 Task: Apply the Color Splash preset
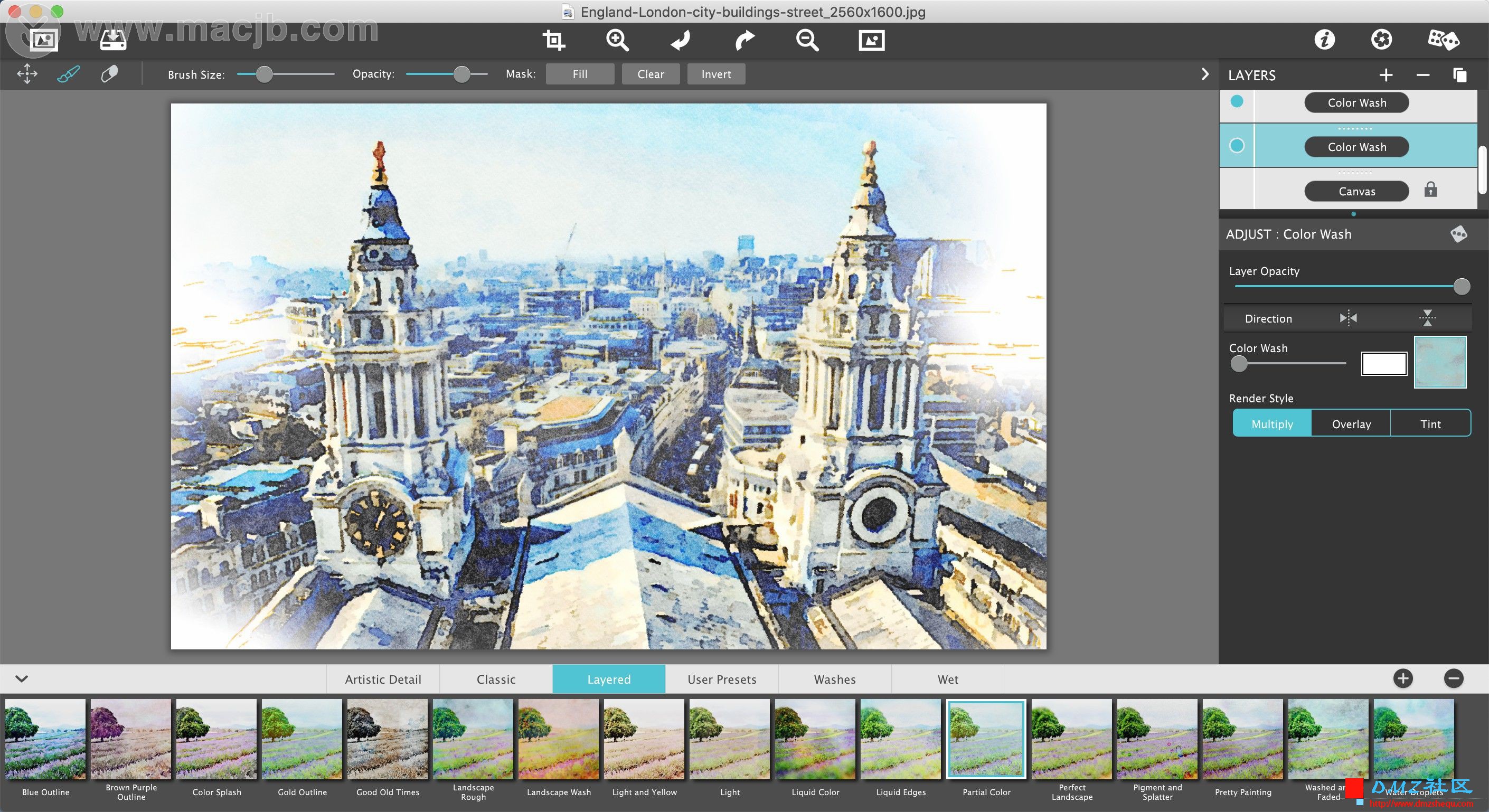coord(217,739)
